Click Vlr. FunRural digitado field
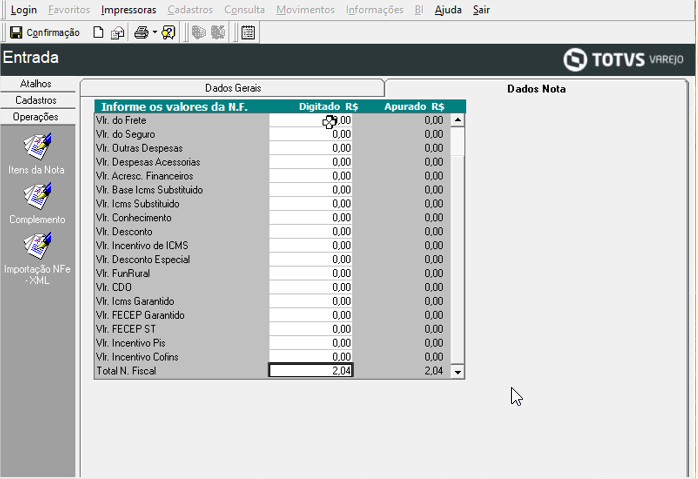698x479 pixels. [311, 273]
